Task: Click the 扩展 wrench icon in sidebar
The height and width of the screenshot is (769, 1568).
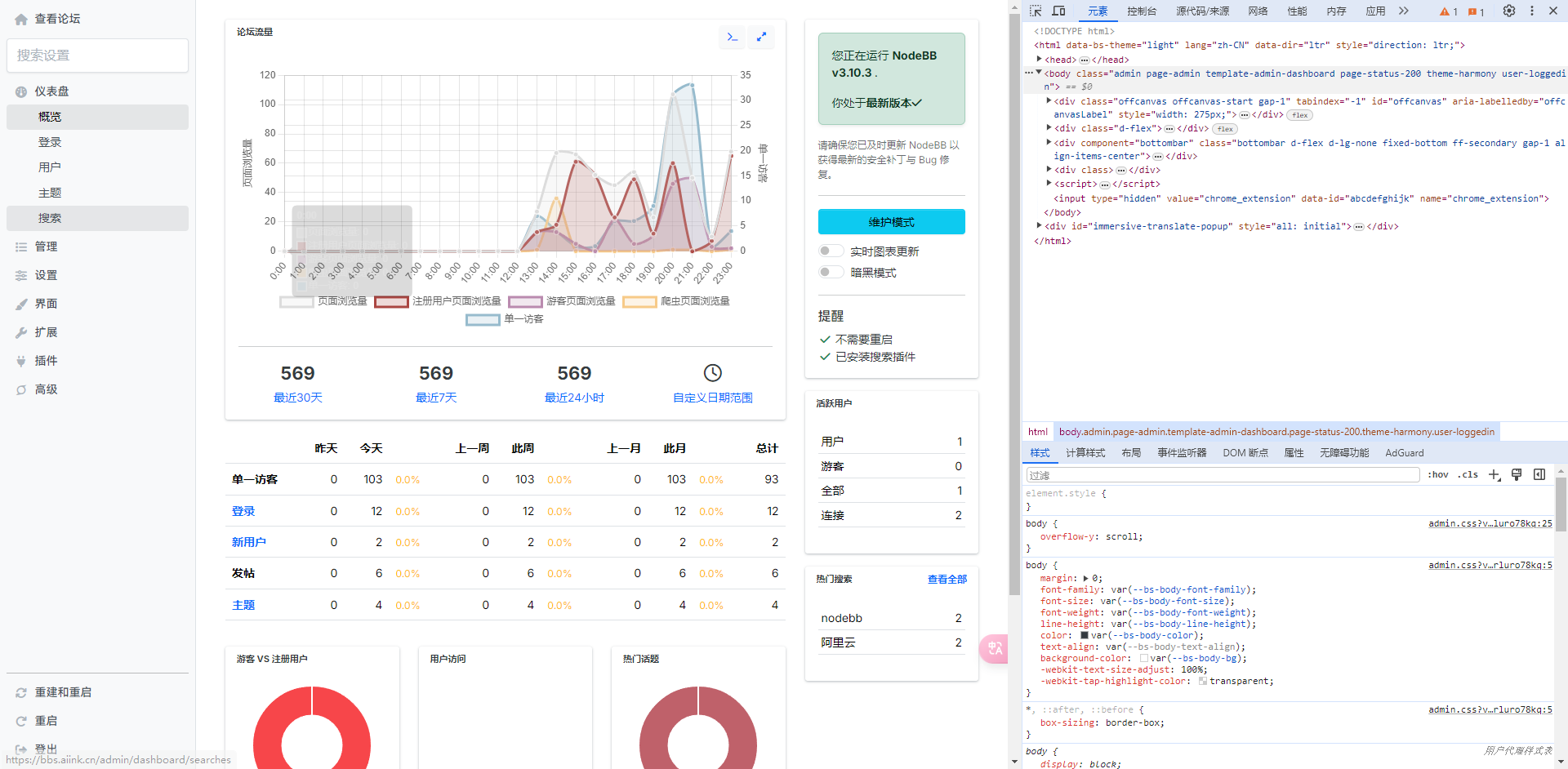Action: pyautogui.click(x=21, y=332)
